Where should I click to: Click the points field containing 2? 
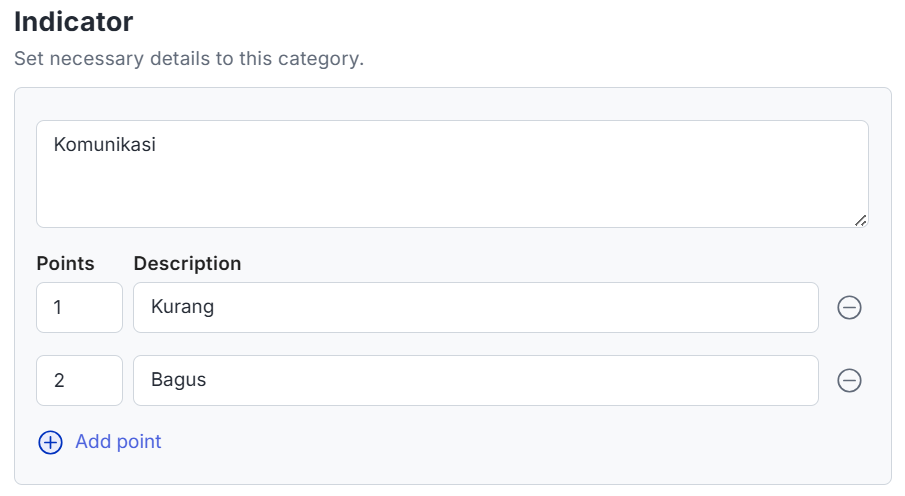[x=79, y=381]
